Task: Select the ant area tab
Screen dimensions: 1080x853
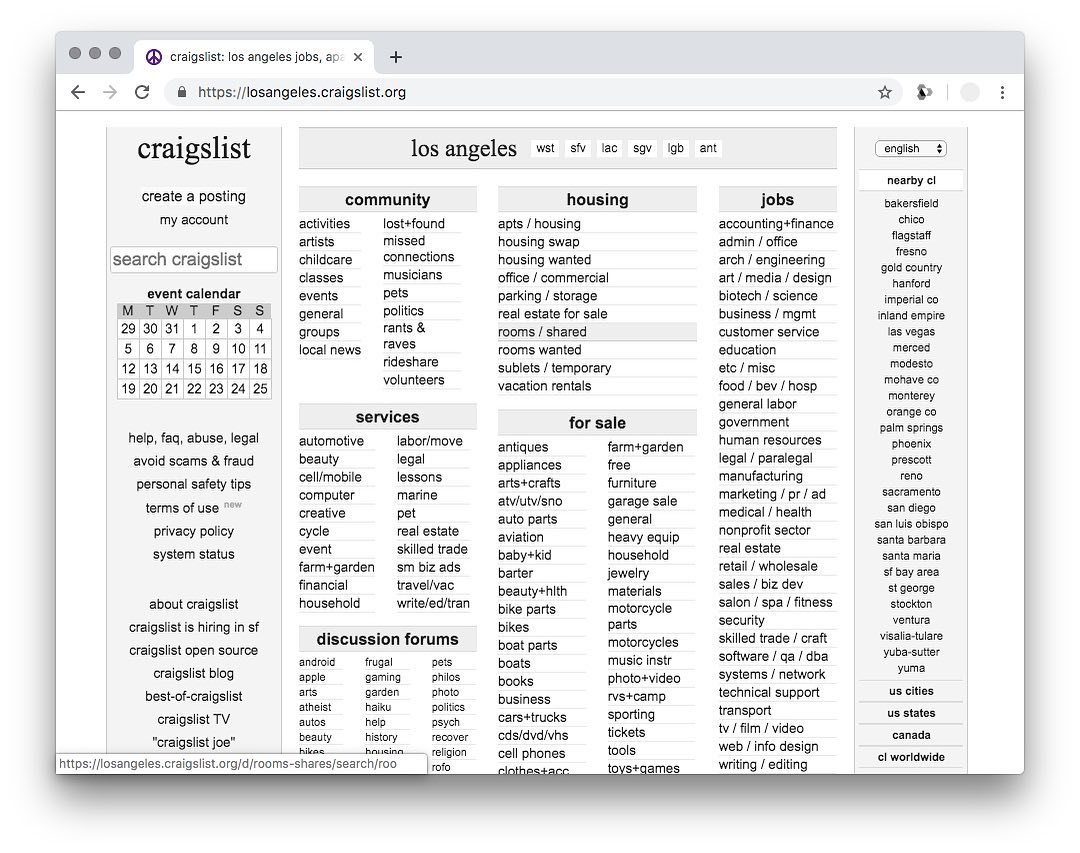Action: click(x=708, y=148)
